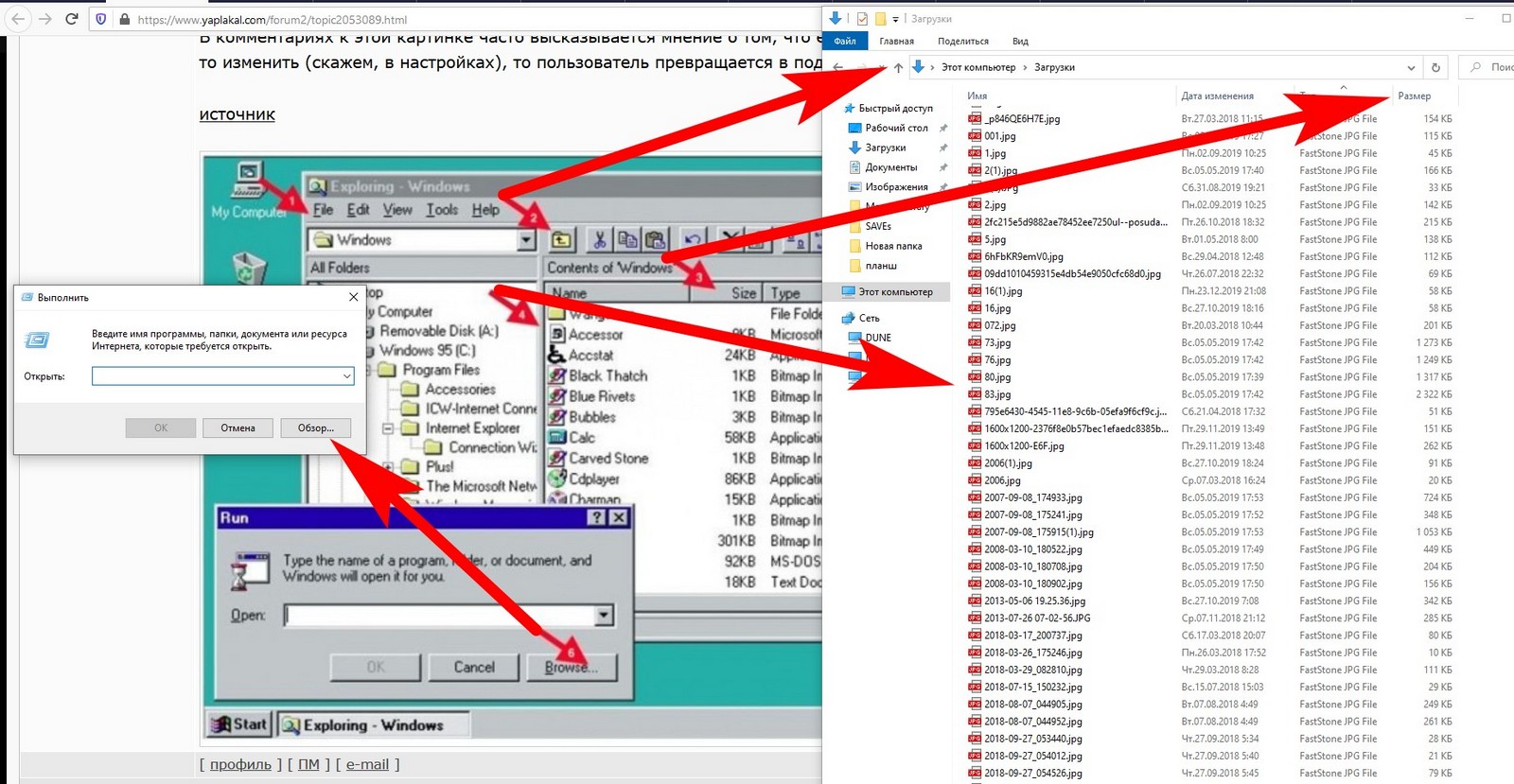The width and height of the screenshot is (1514, 784).
Task: Click the Загрузки breadcrumb in the address bar
Action: [x=1054, y=67]
